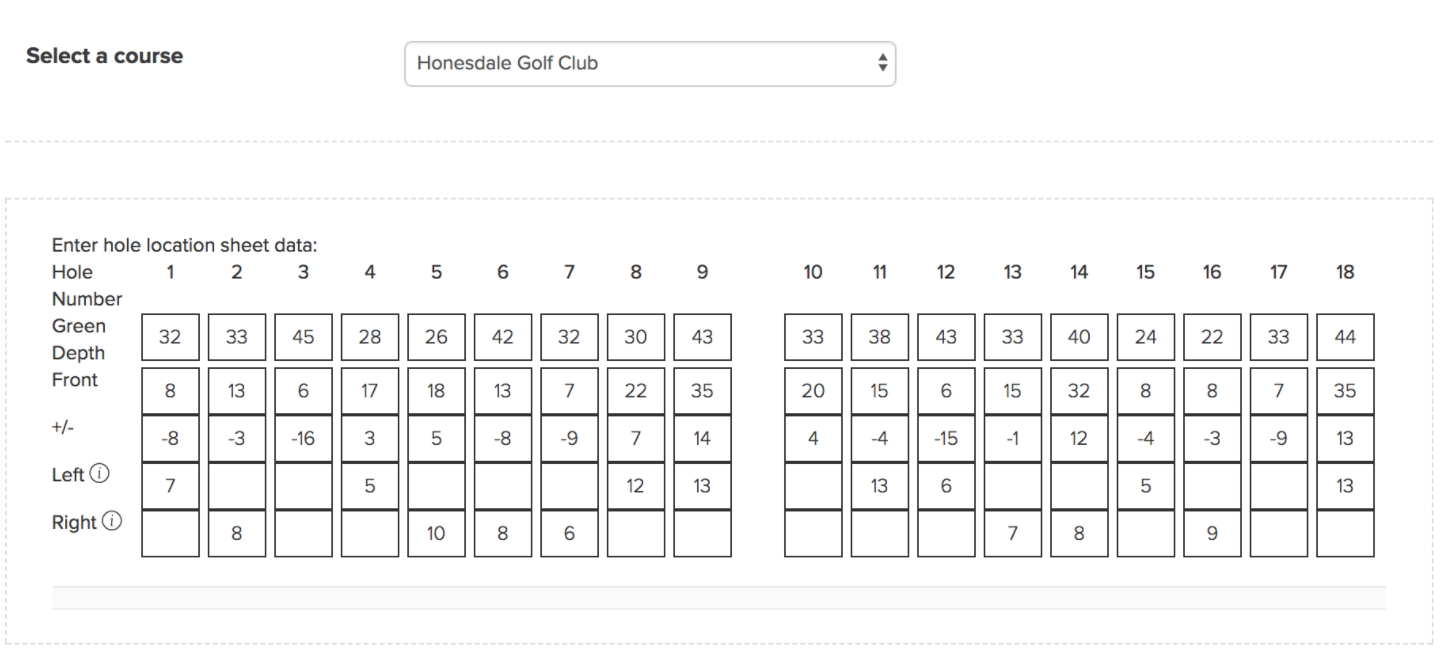
Task: Click the info icon next to Right
Action: (x=112, y=521)
